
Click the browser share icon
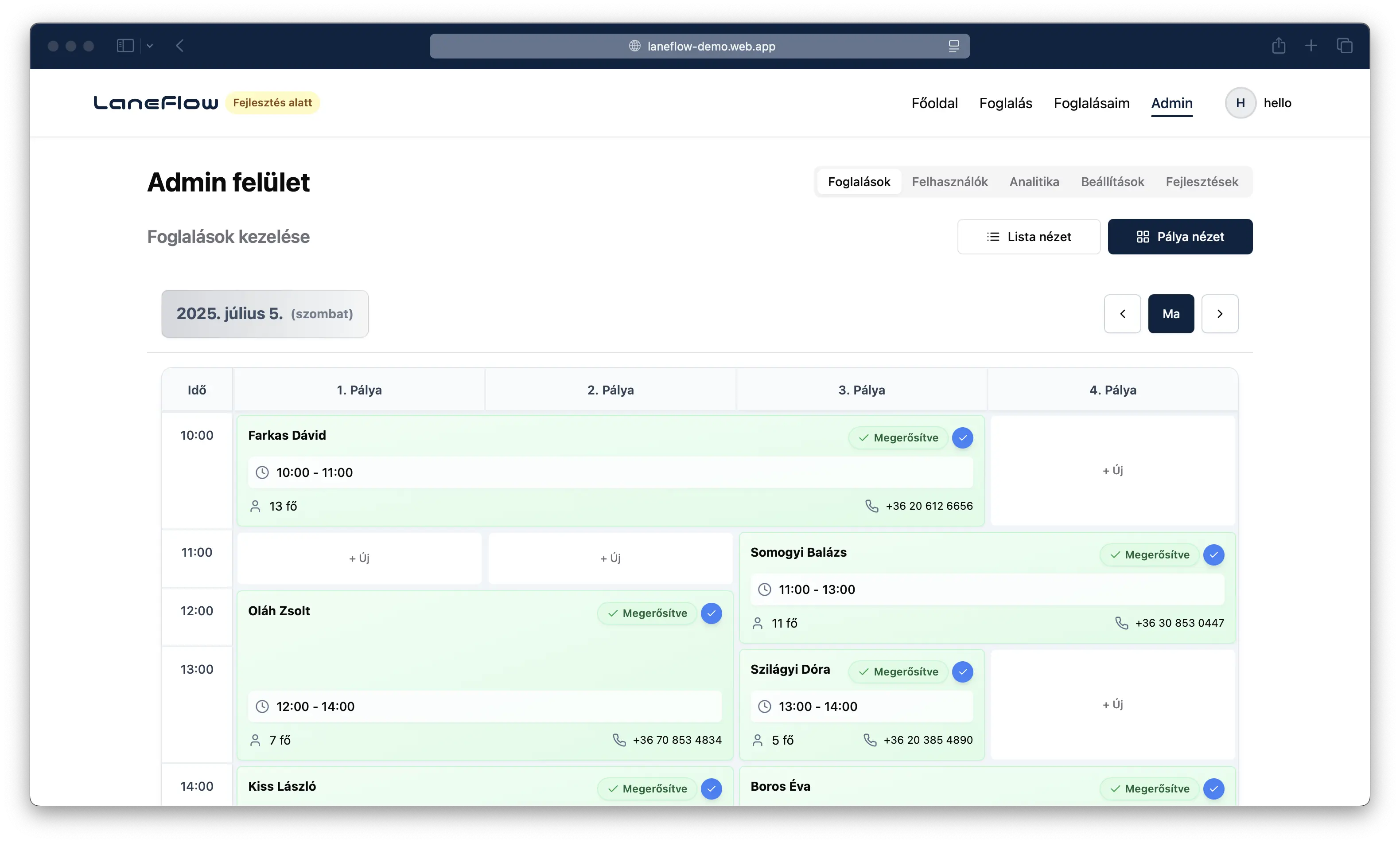1278,46
